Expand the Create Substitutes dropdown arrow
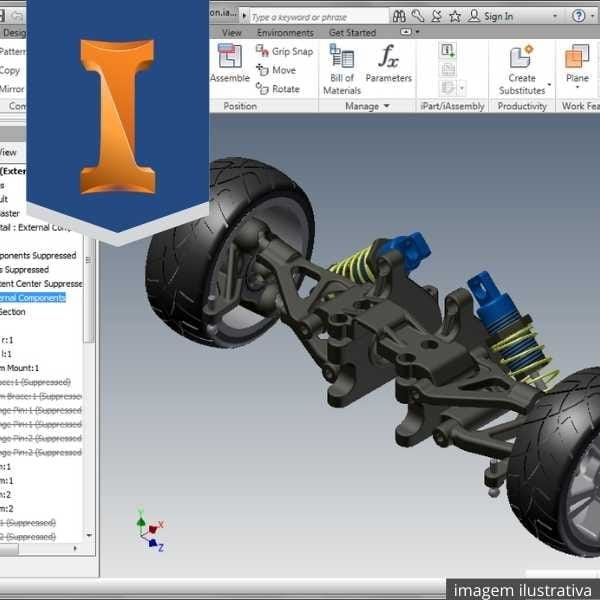Image resolution: width=600 pixels, height=600 pixels. pos(549,85)
